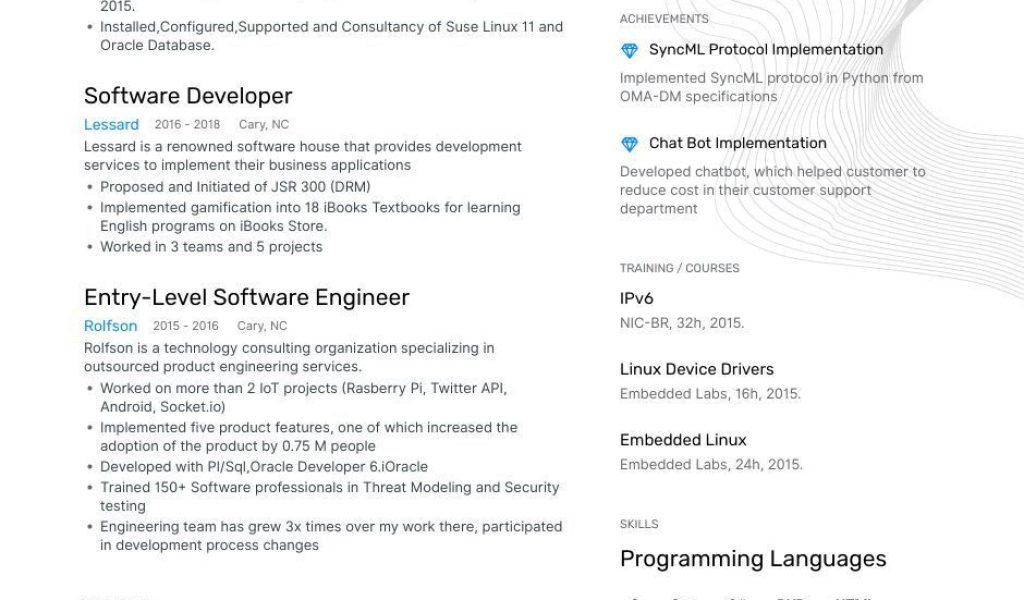The height and width of the screenshot is (600, 1024).
Task: Select the SyncML Protocol Implementation title
Action: (x=765, y=50)
